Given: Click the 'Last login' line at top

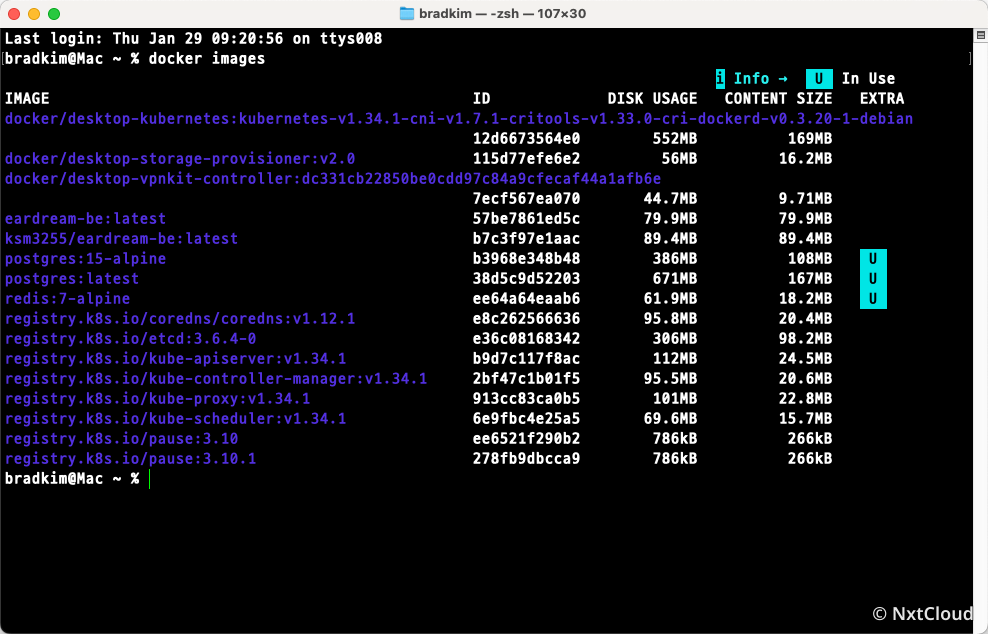Looking at the screenshot, I should tap(193, 38).
